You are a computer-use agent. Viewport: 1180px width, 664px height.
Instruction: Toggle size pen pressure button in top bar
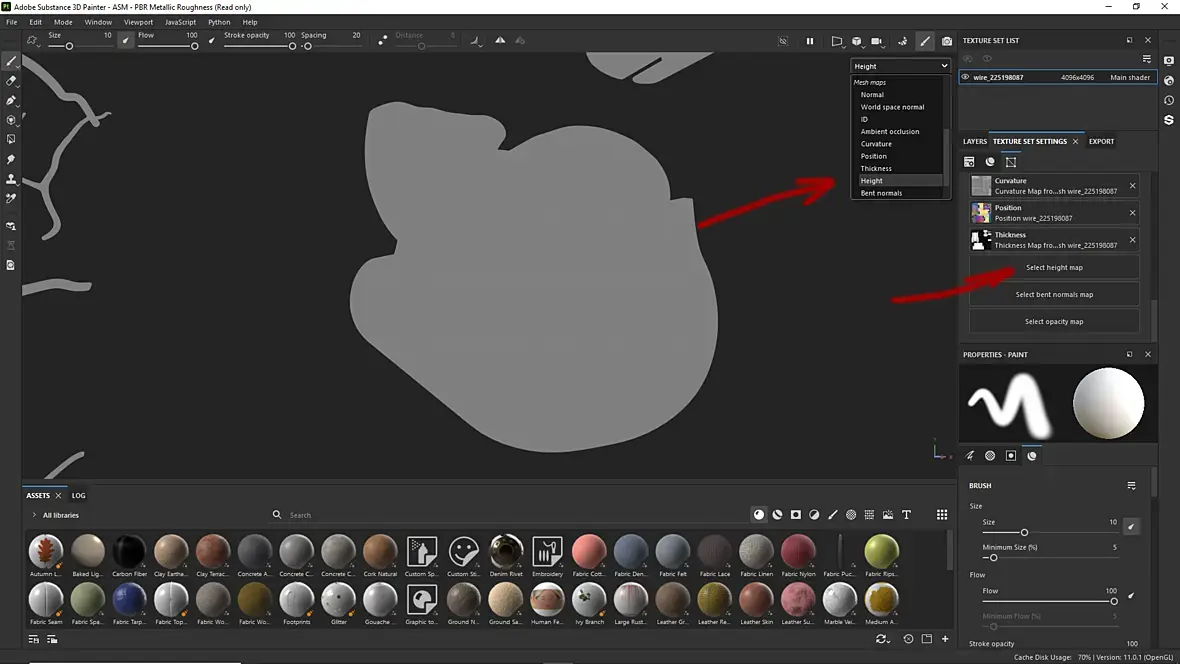[x=126, y=41]
